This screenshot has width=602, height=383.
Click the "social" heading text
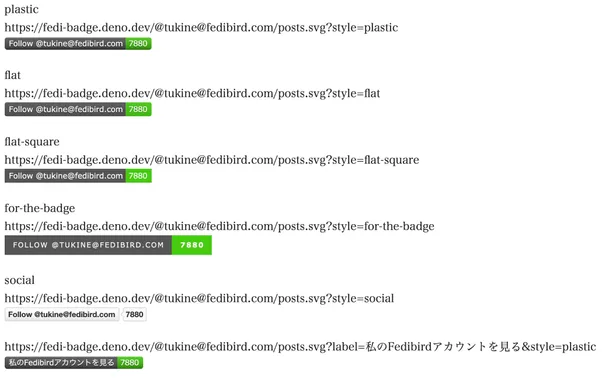tap(20, 280)
